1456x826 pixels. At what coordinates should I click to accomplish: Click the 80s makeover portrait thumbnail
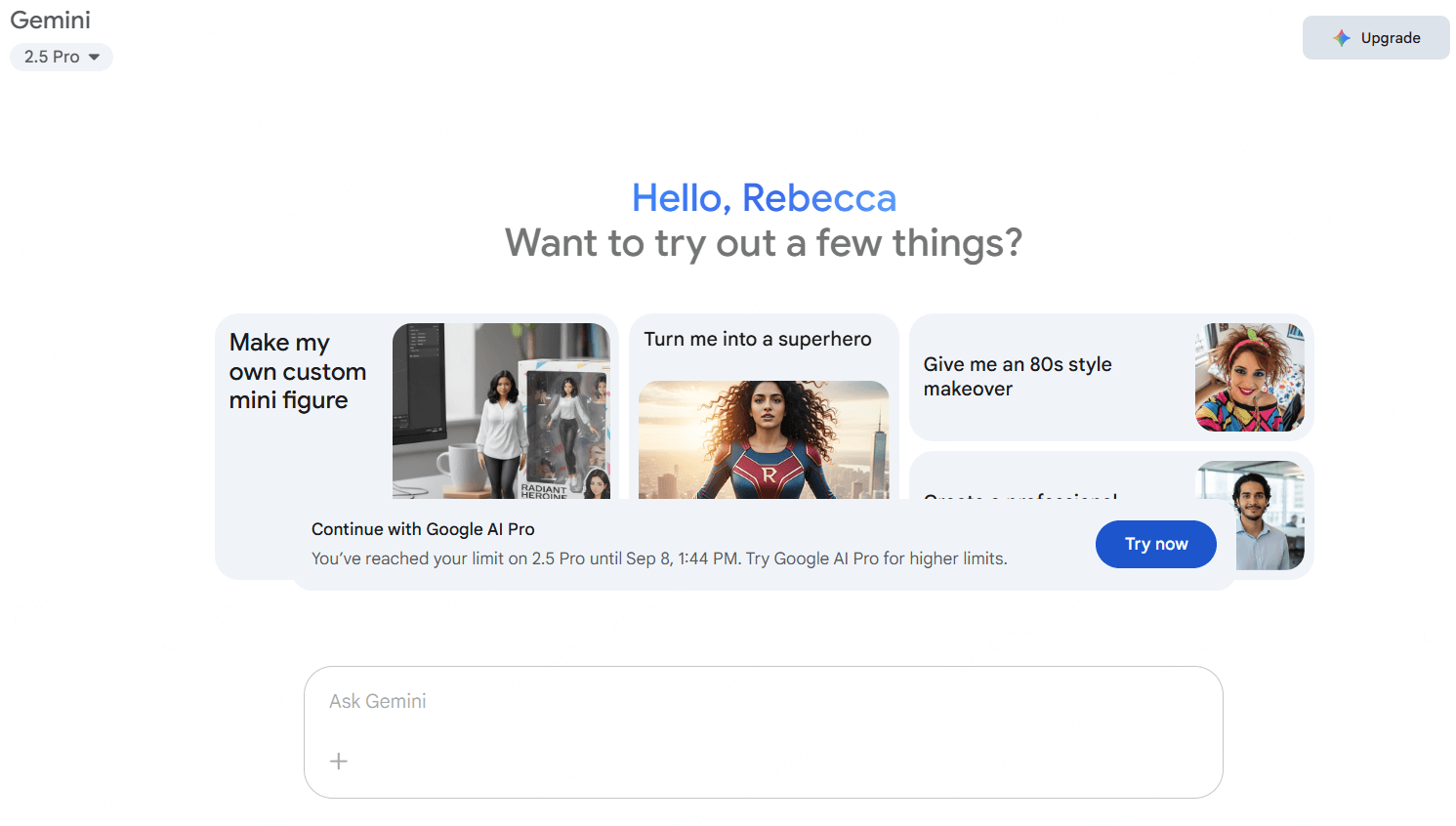click(x=1250, y=377)
